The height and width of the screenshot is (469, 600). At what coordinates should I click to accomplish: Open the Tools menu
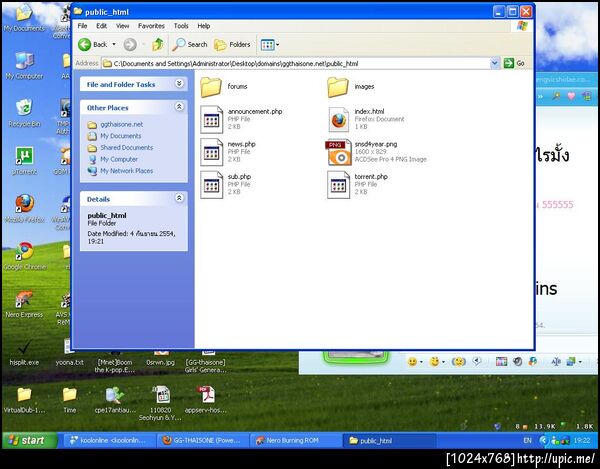(181, 26)
